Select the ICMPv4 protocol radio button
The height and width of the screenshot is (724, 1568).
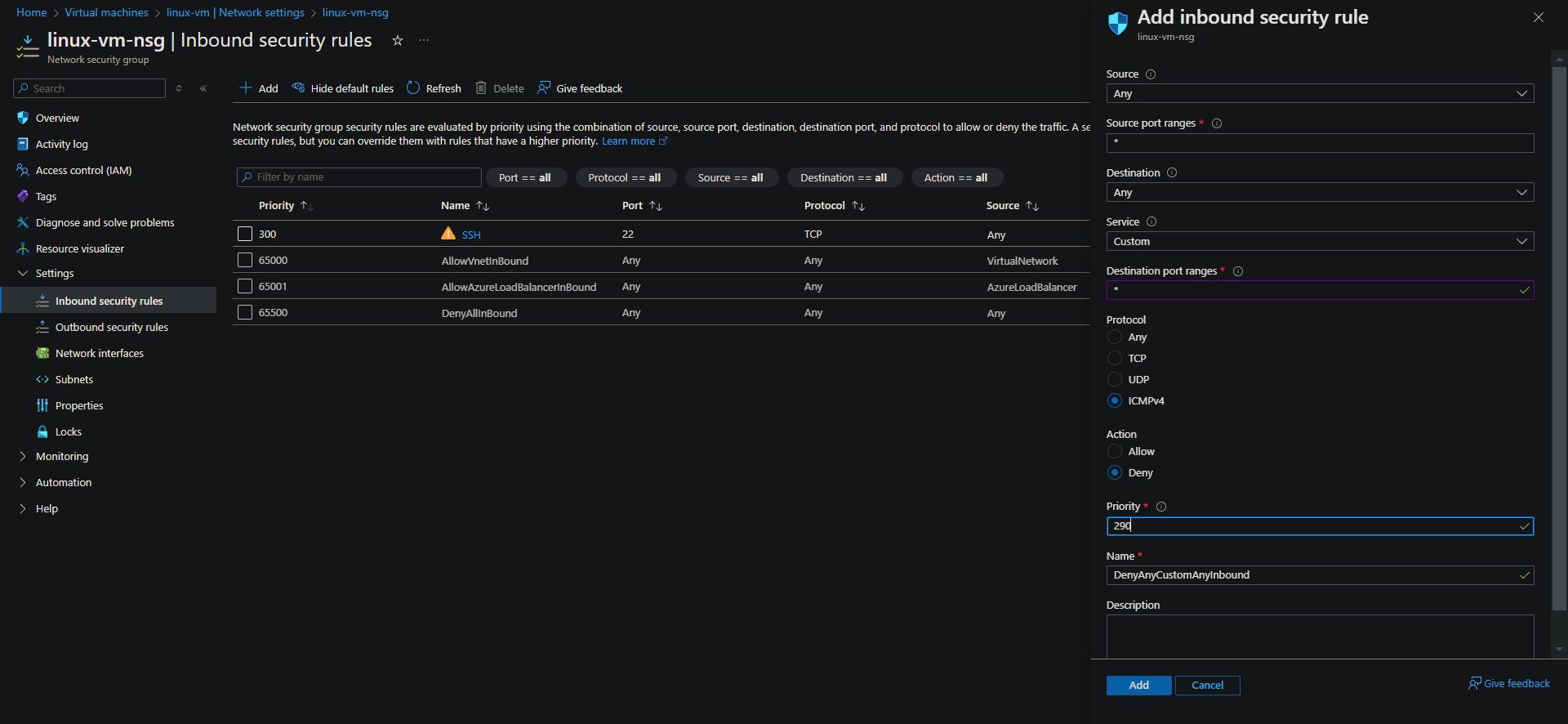coord(1115,400)
